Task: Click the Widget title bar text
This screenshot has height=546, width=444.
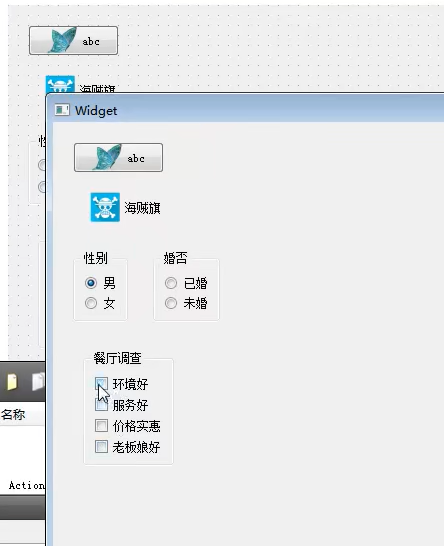Action: [96, 111]
